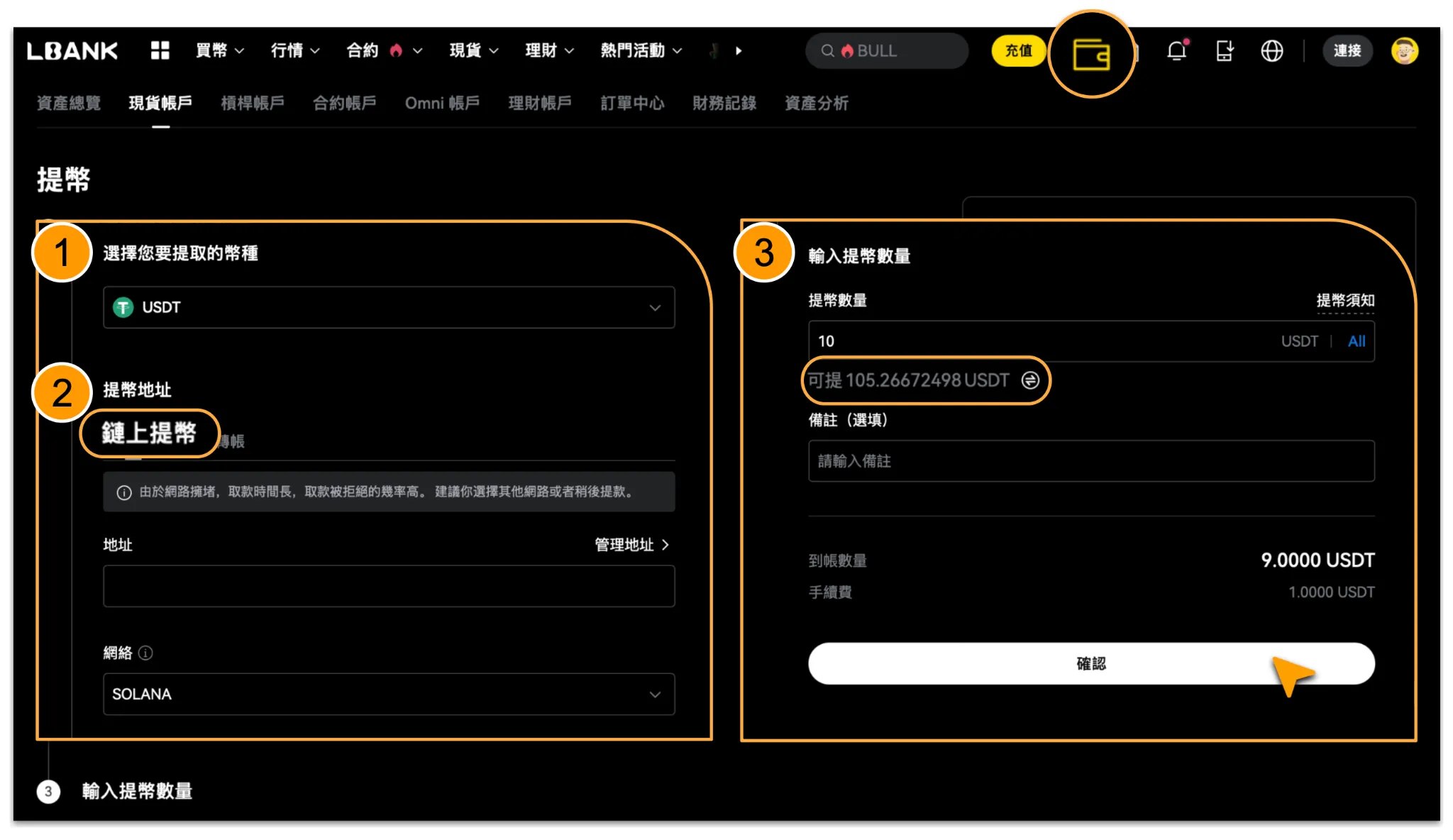Open the wallet icon in header

(x=1091, y=54)
